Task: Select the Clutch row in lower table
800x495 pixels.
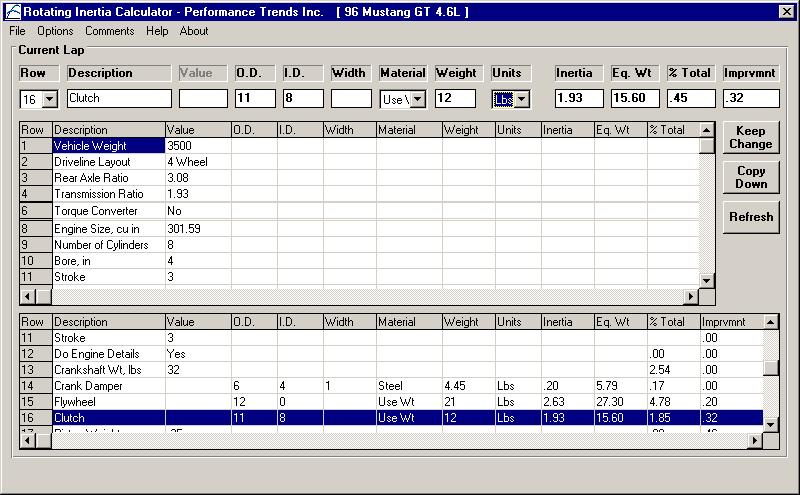Action: coord(391,417)
